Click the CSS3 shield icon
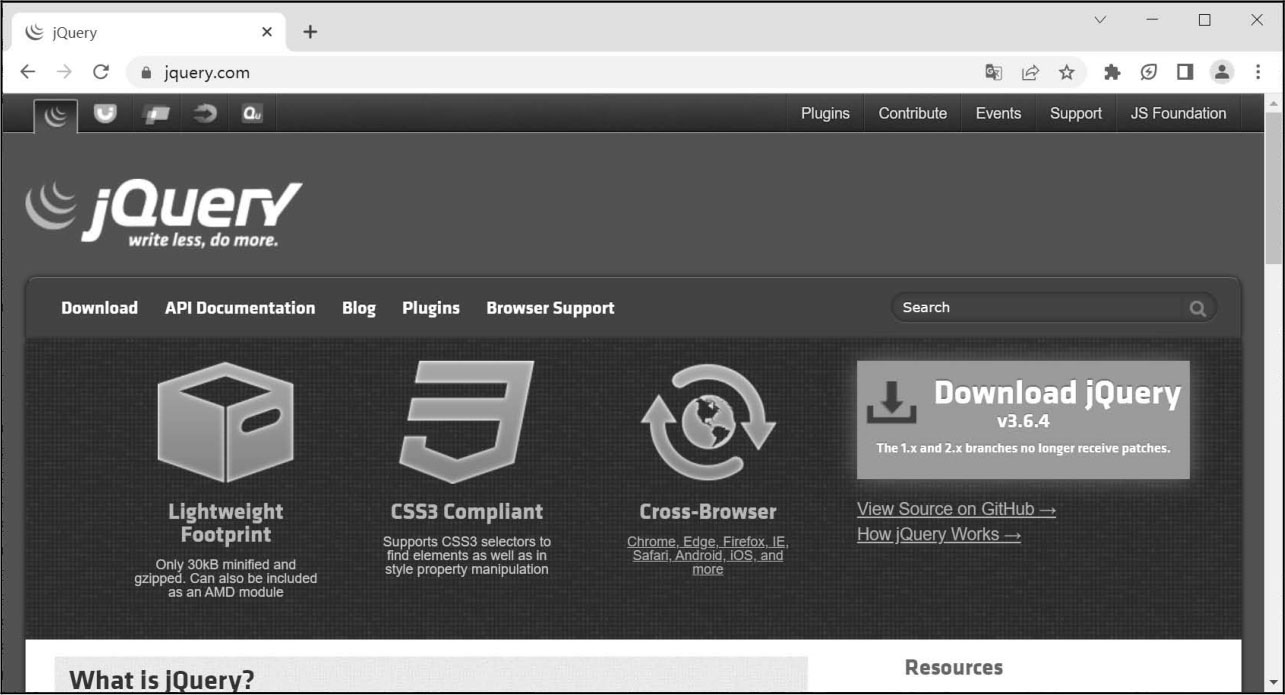Screen dimensions: 1285x695 466,422
